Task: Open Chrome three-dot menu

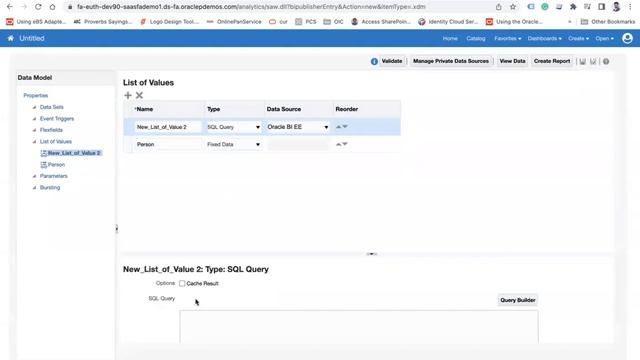Action: tap(630, 7)
